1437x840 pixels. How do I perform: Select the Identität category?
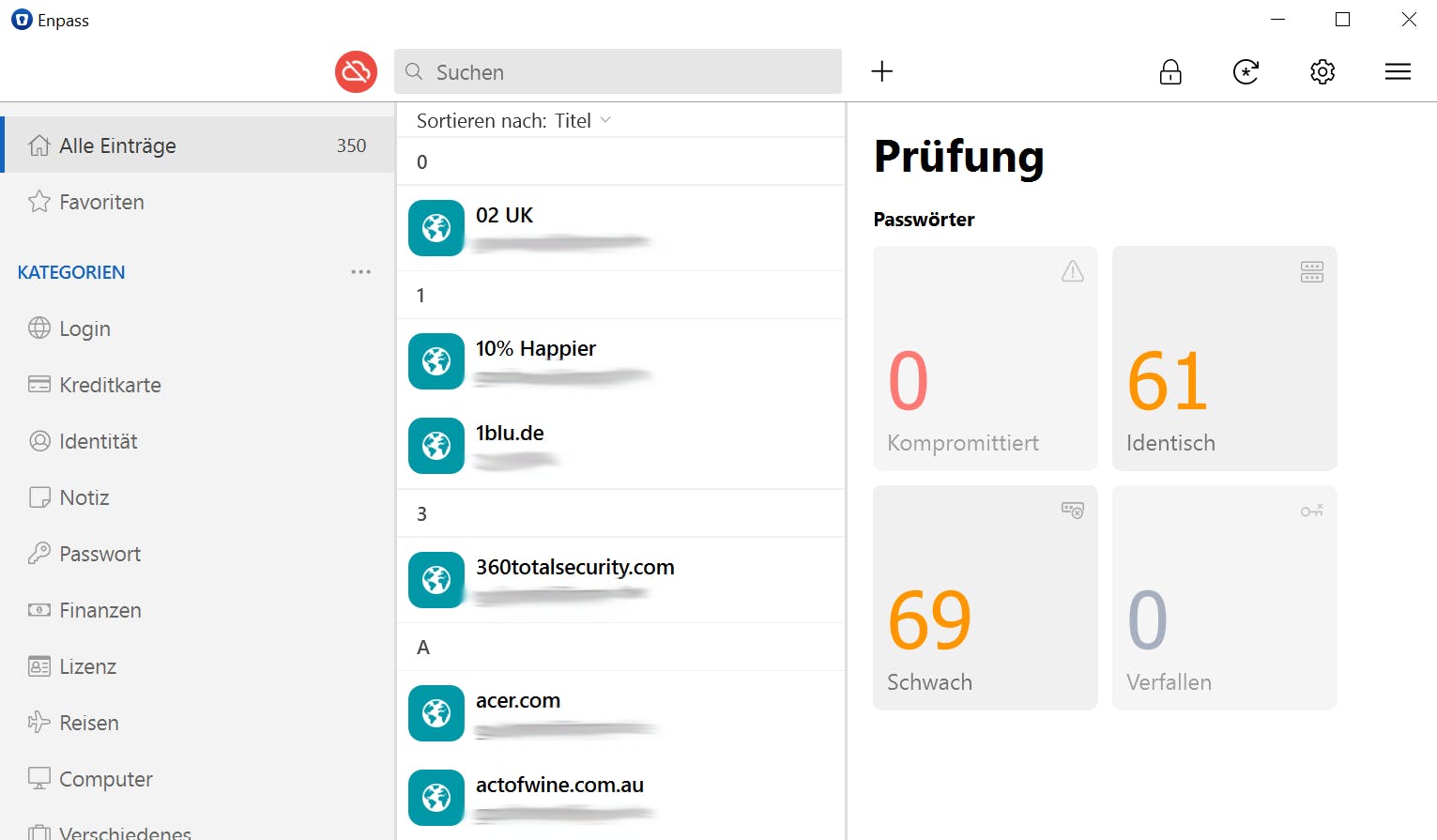(x=197, y=441)
